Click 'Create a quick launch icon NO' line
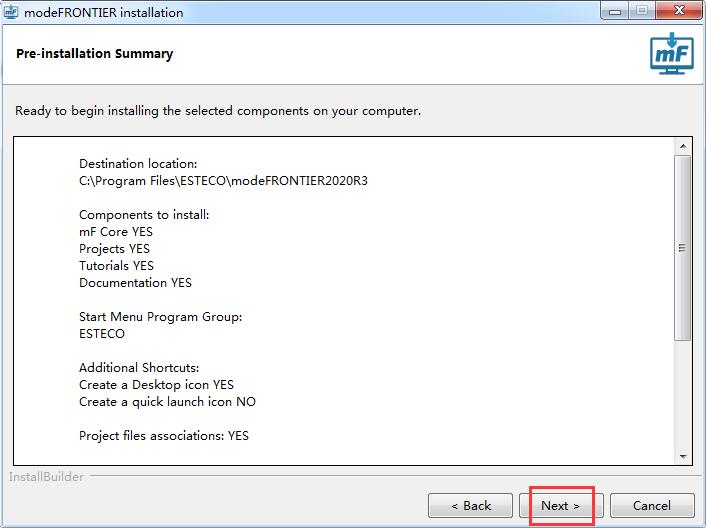The height and width of the screenshot is (528, 706). (x=167, y=401)
